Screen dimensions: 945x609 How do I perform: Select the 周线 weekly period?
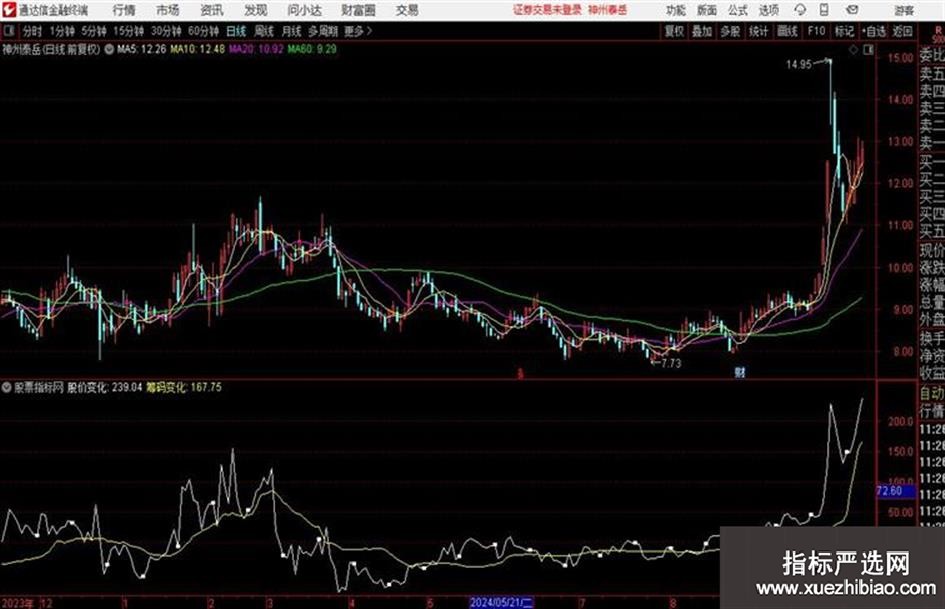point(264,31)
